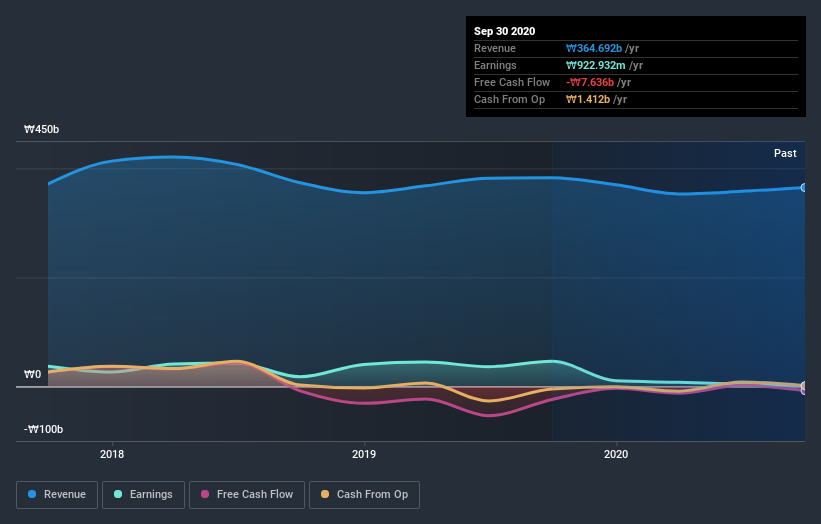Click the Revenue label in tooltip

click(495, 48)
